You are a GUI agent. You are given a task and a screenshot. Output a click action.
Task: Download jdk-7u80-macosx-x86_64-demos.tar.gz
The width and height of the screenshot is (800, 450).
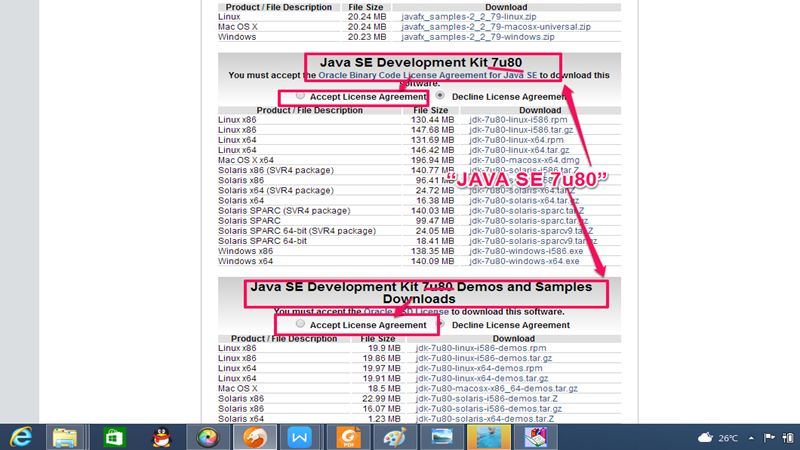tap(496, 389)
